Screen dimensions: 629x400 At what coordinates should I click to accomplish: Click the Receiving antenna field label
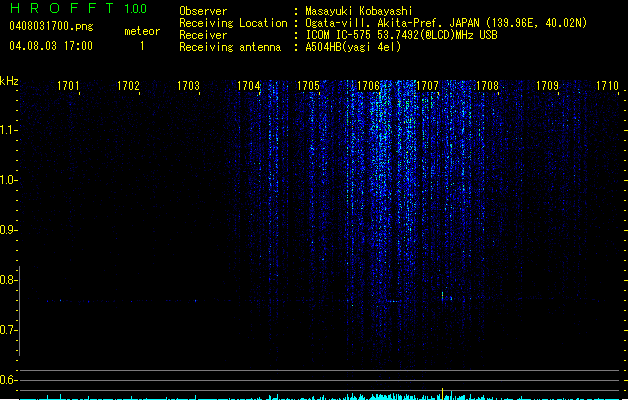[x=230, y=47]
